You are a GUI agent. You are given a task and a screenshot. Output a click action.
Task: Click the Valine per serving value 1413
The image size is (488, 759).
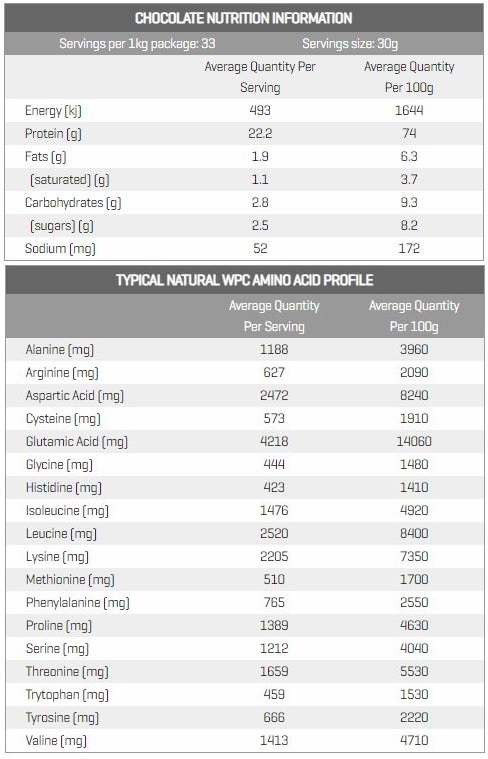(274, 740)
